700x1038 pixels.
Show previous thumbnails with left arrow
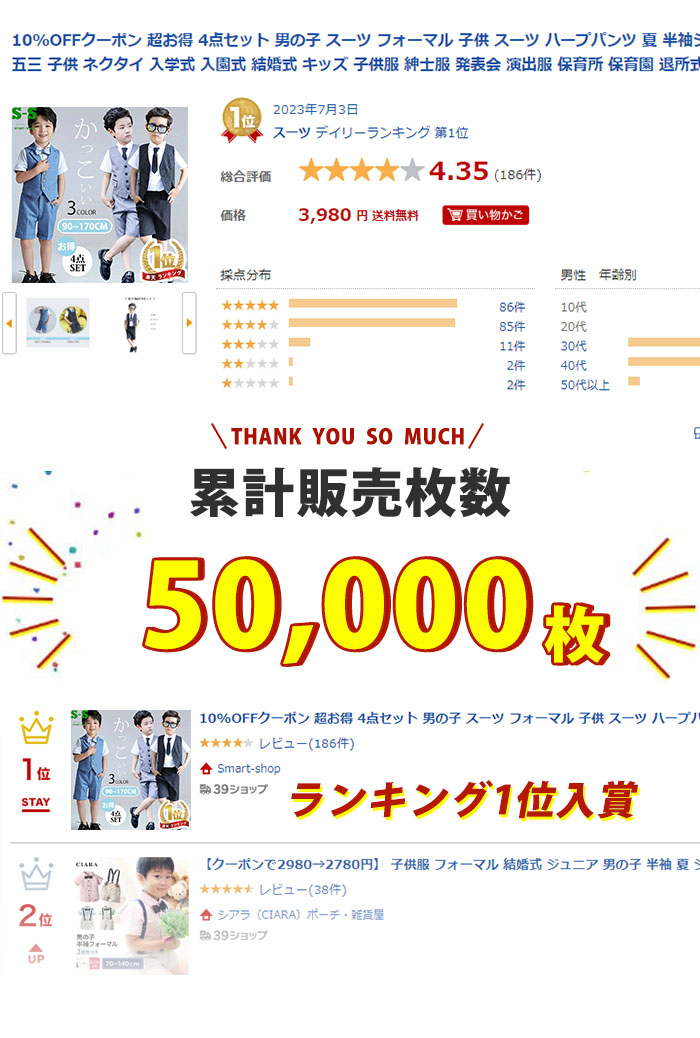pyautogui.click(x=9, y=323)
